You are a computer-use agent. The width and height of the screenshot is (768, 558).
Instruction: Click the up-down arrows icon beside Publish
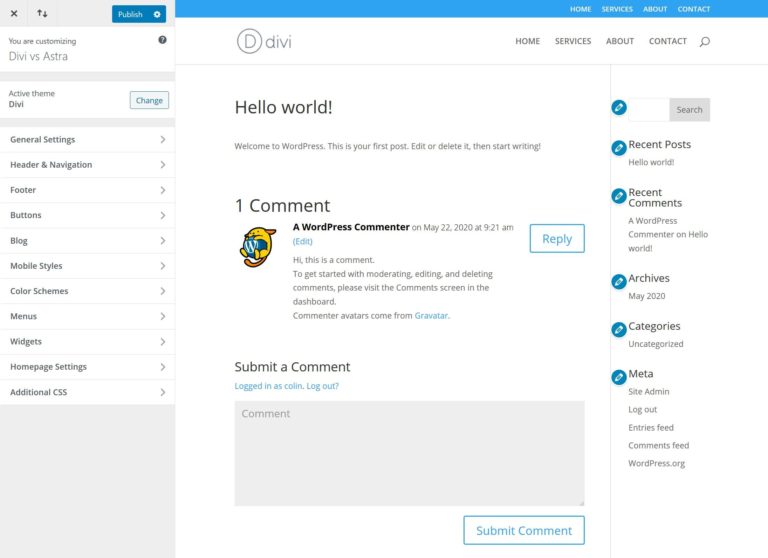pos(42,13)
